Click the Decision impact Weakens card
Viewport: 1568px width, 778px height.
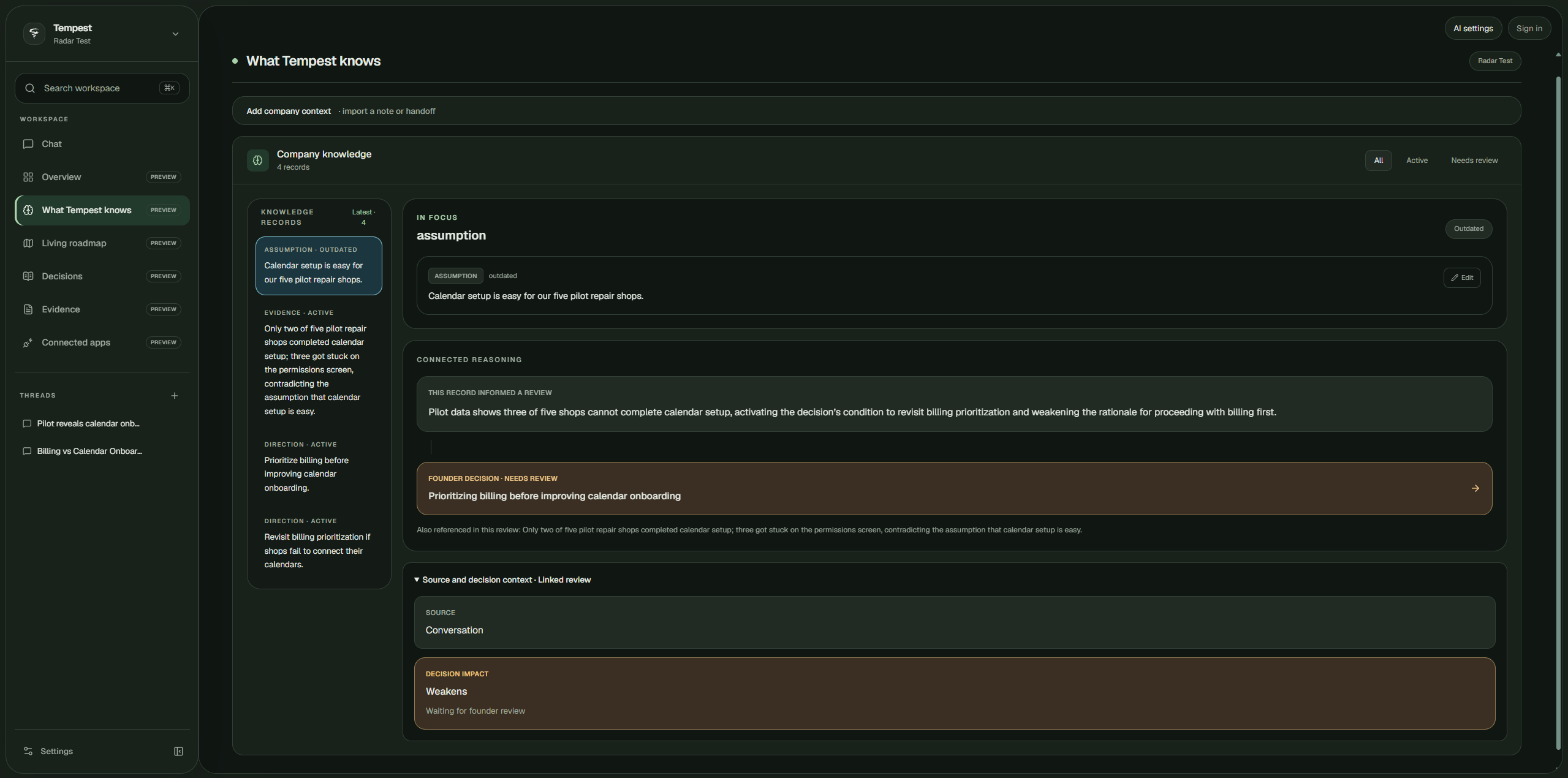click(x=954, y=693)
